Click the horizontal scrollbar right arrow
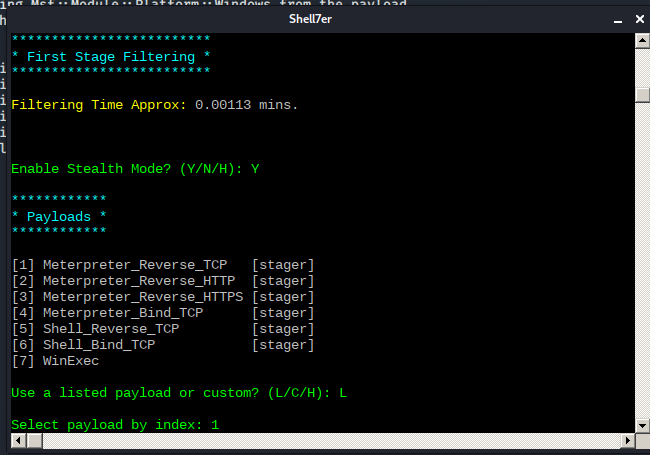Image resolution: width=650 pixels, height=455 pixels. click(x=628, y=440)
